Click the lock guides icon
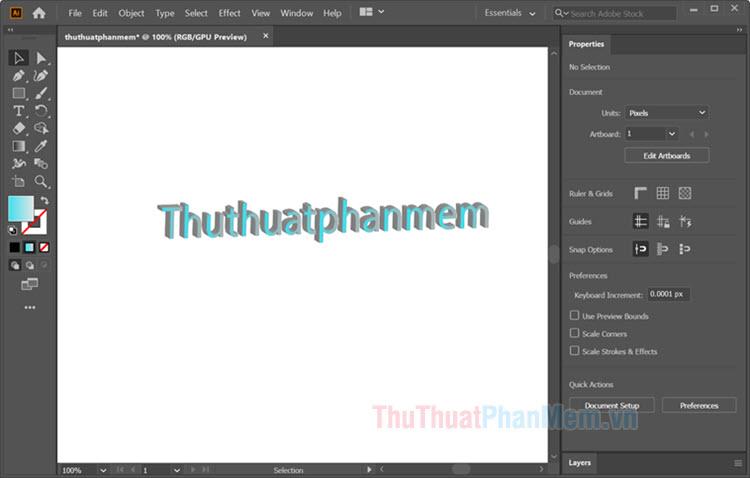This screenshot has width=750, height=478. click(662, 221)
